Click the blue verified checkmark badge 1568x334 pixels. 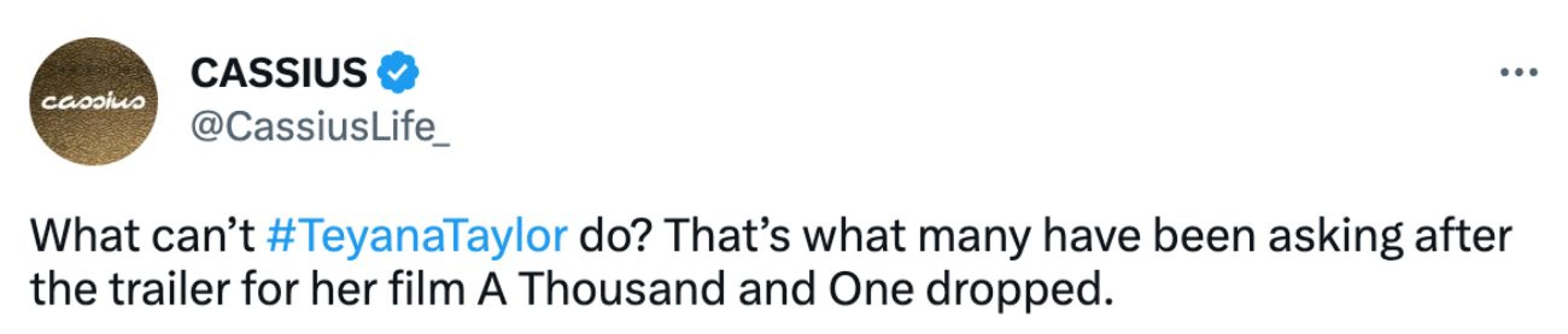click(397, 72)
